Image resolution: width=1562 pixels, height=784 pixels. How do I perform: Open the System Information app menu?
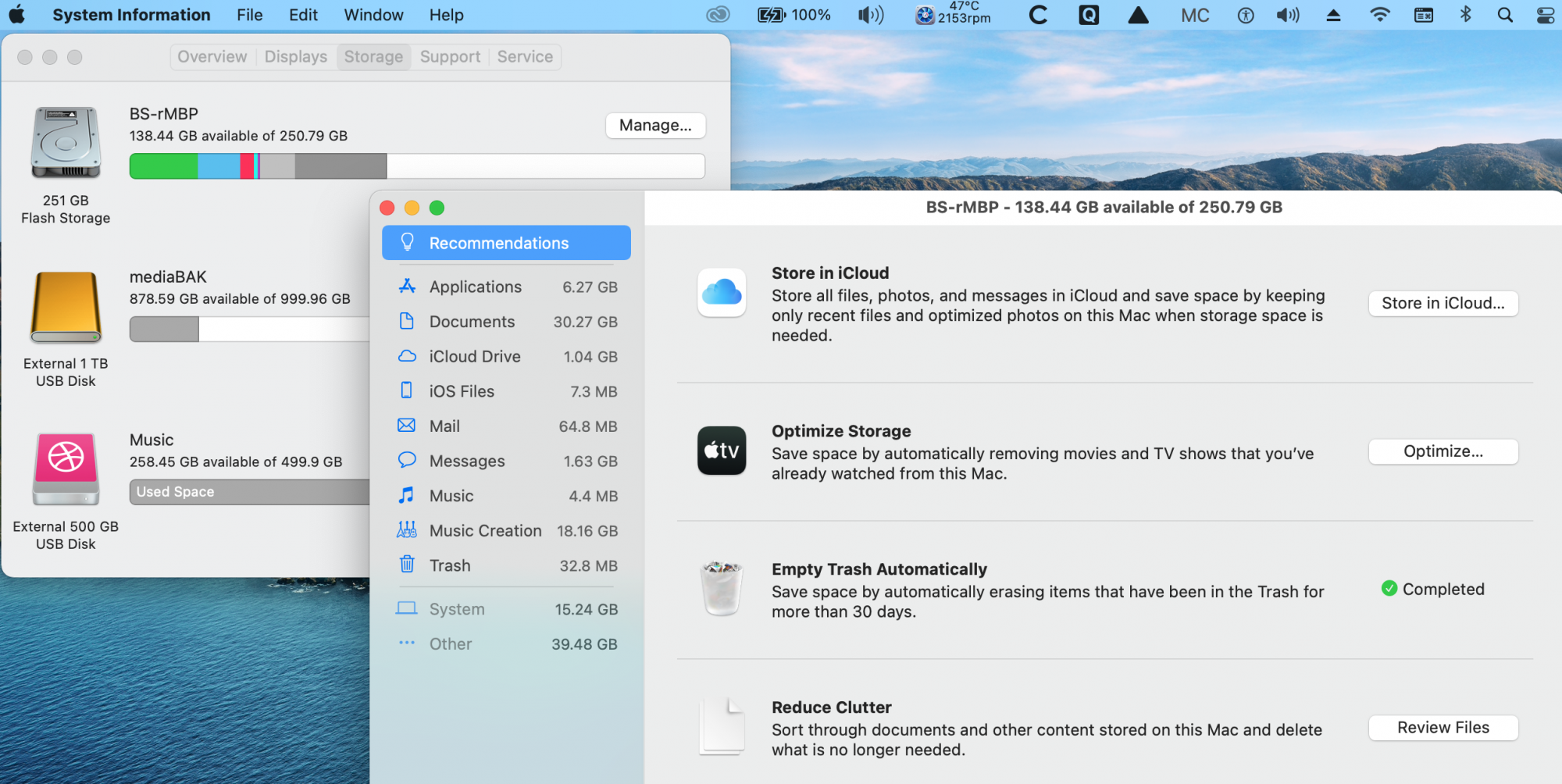(131, 15)
